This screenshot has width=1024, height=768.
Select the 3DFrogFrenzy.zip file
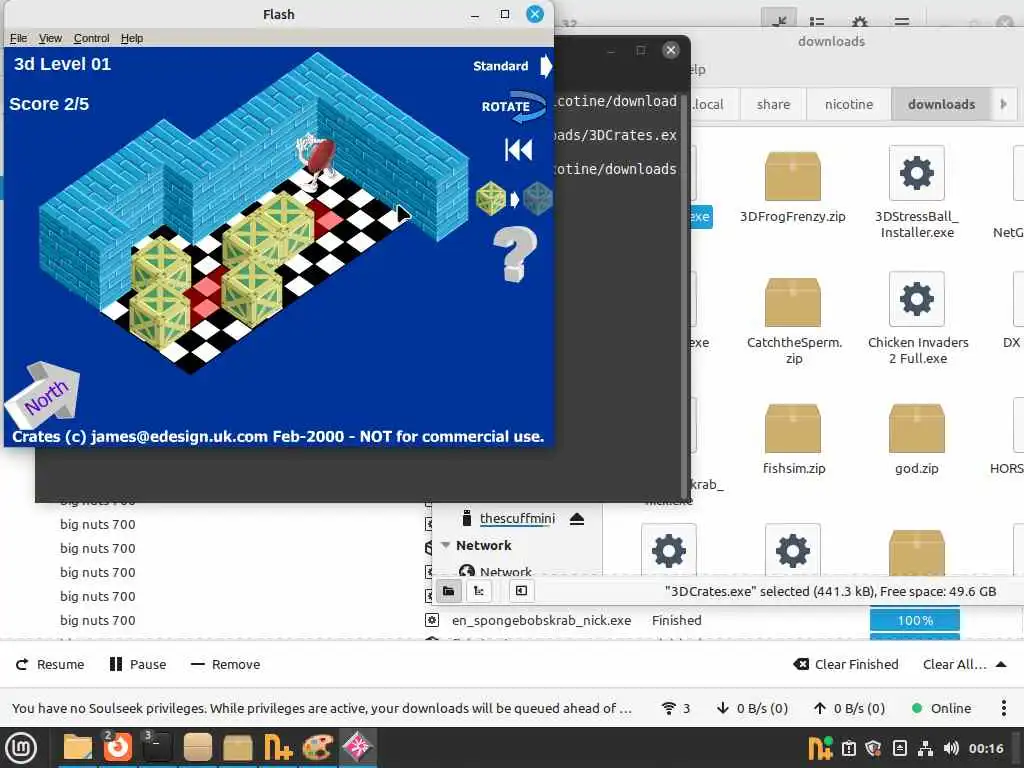[x=792, y=188]
